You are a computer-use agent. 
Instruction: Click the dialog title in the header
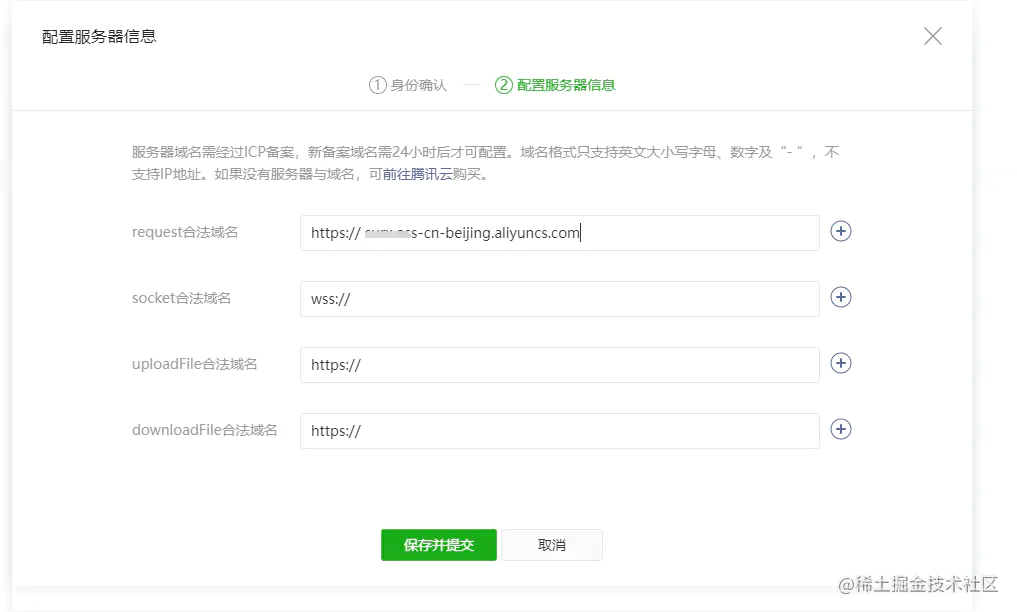(x=99, y=37)
